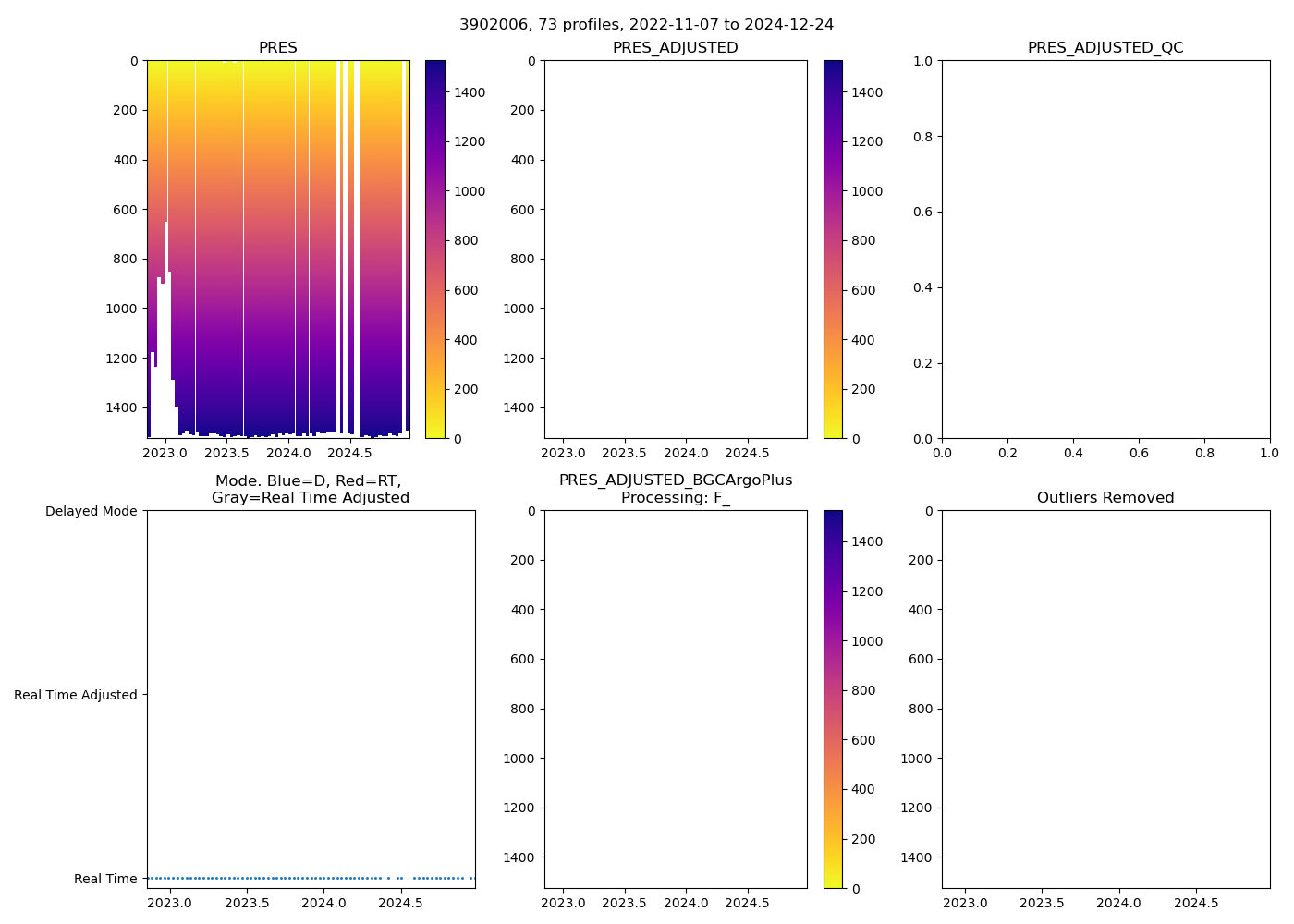Click the PRES plot title

pyautogui.click(x=277, y=48)
